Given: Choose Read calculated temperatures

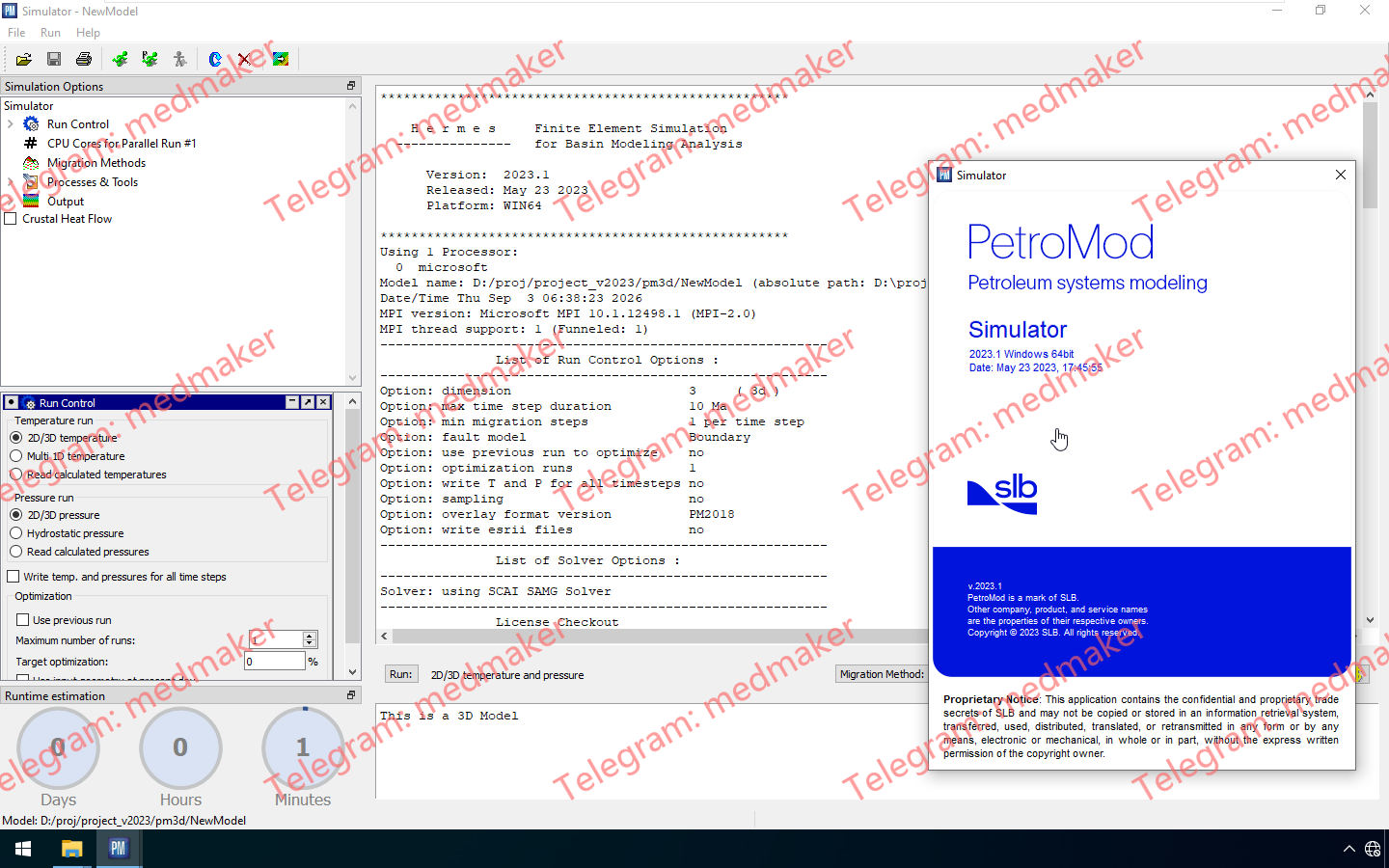Looking at the screenshot, I should coord(16,475).
